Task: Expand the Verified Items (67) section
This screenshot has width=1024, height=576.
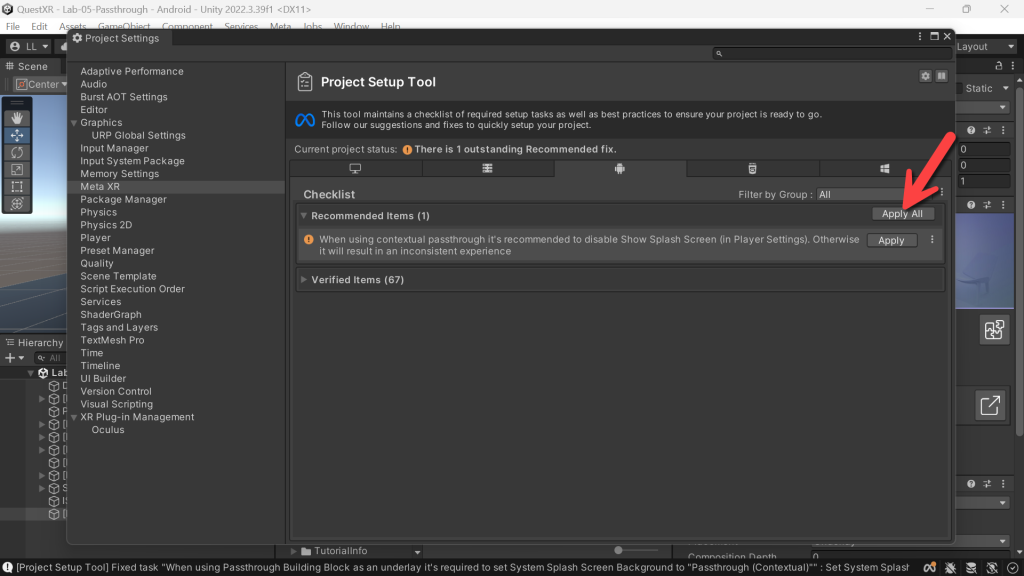Action: [x=304, y=280]
